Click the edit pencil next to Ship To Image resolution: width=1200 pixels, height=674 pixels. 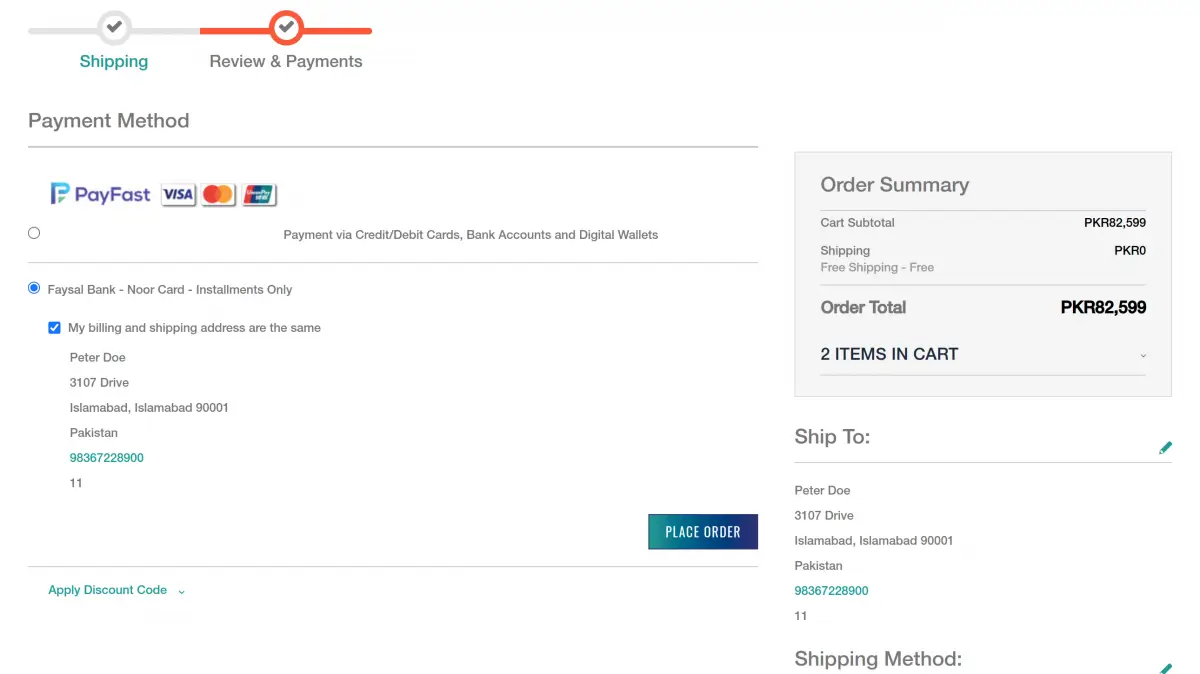pos(1165,447)
